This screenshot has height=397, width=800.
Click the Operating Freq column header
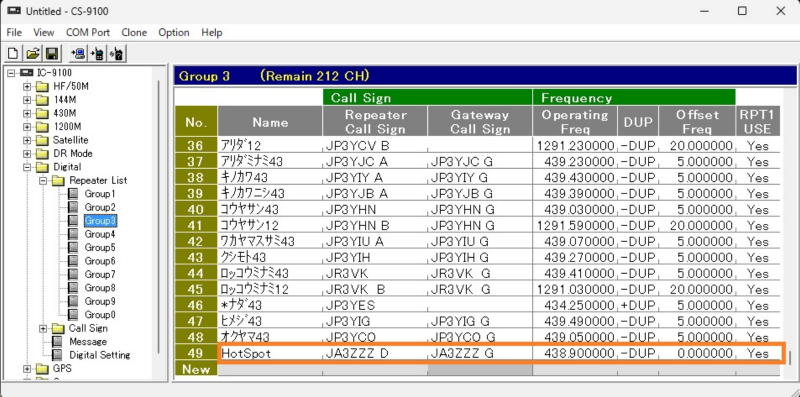click(x=575, y=122)
